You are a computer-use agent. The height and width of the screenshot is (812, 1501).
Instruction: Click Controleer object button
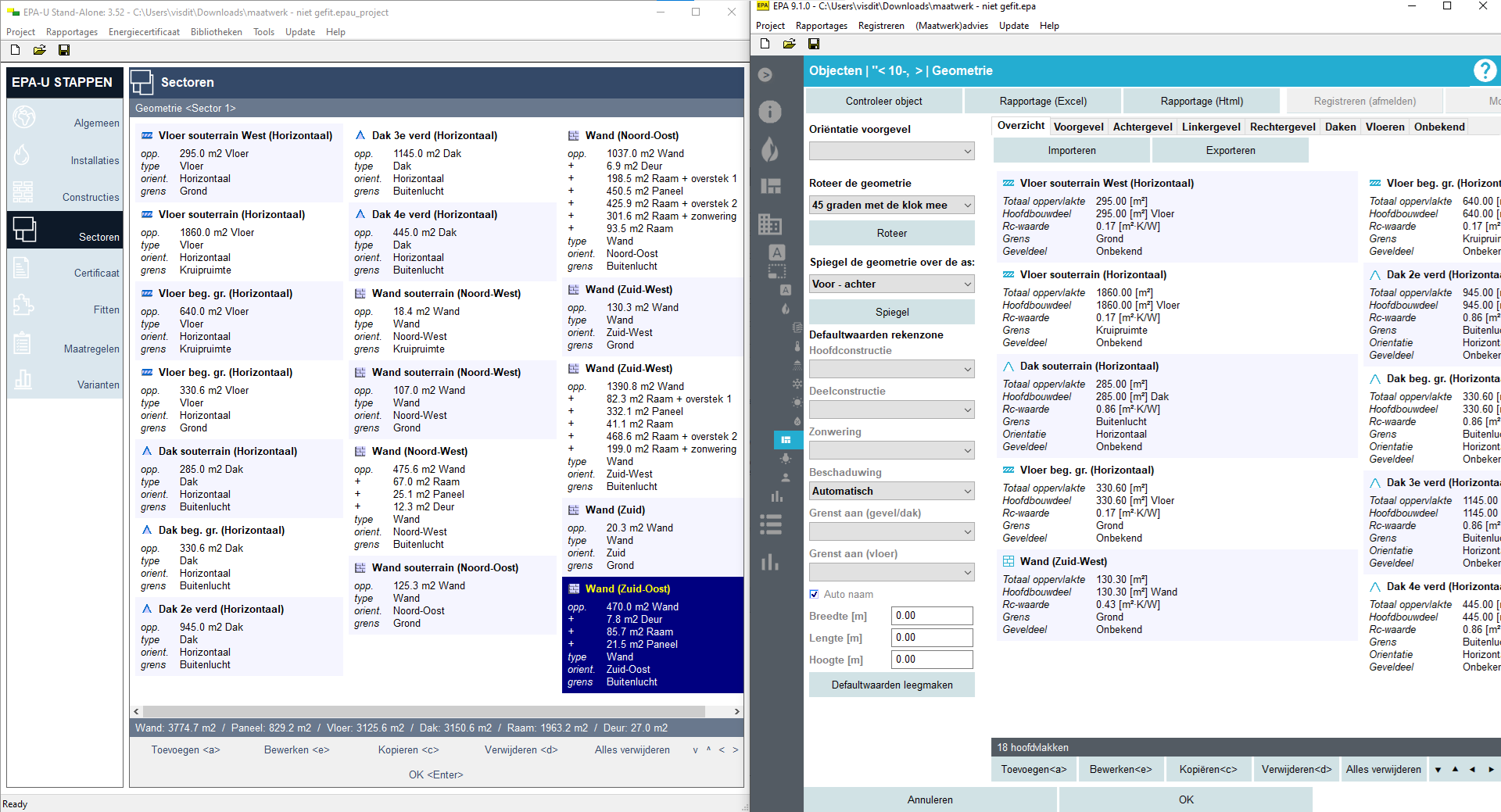click(x=883, y=101)
